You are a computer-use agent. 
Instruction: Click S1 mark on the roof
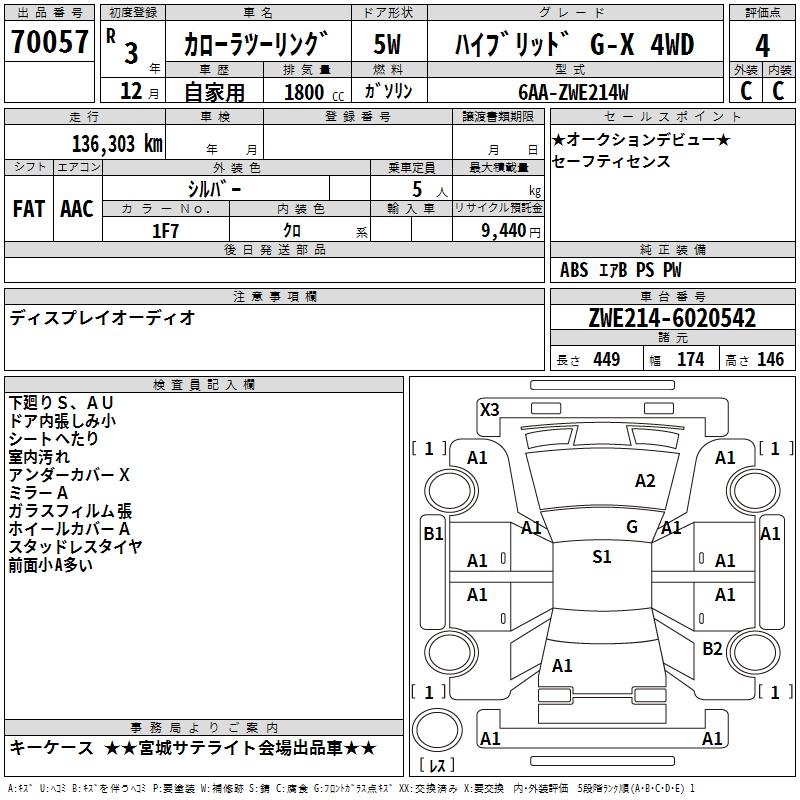point(602,557)
